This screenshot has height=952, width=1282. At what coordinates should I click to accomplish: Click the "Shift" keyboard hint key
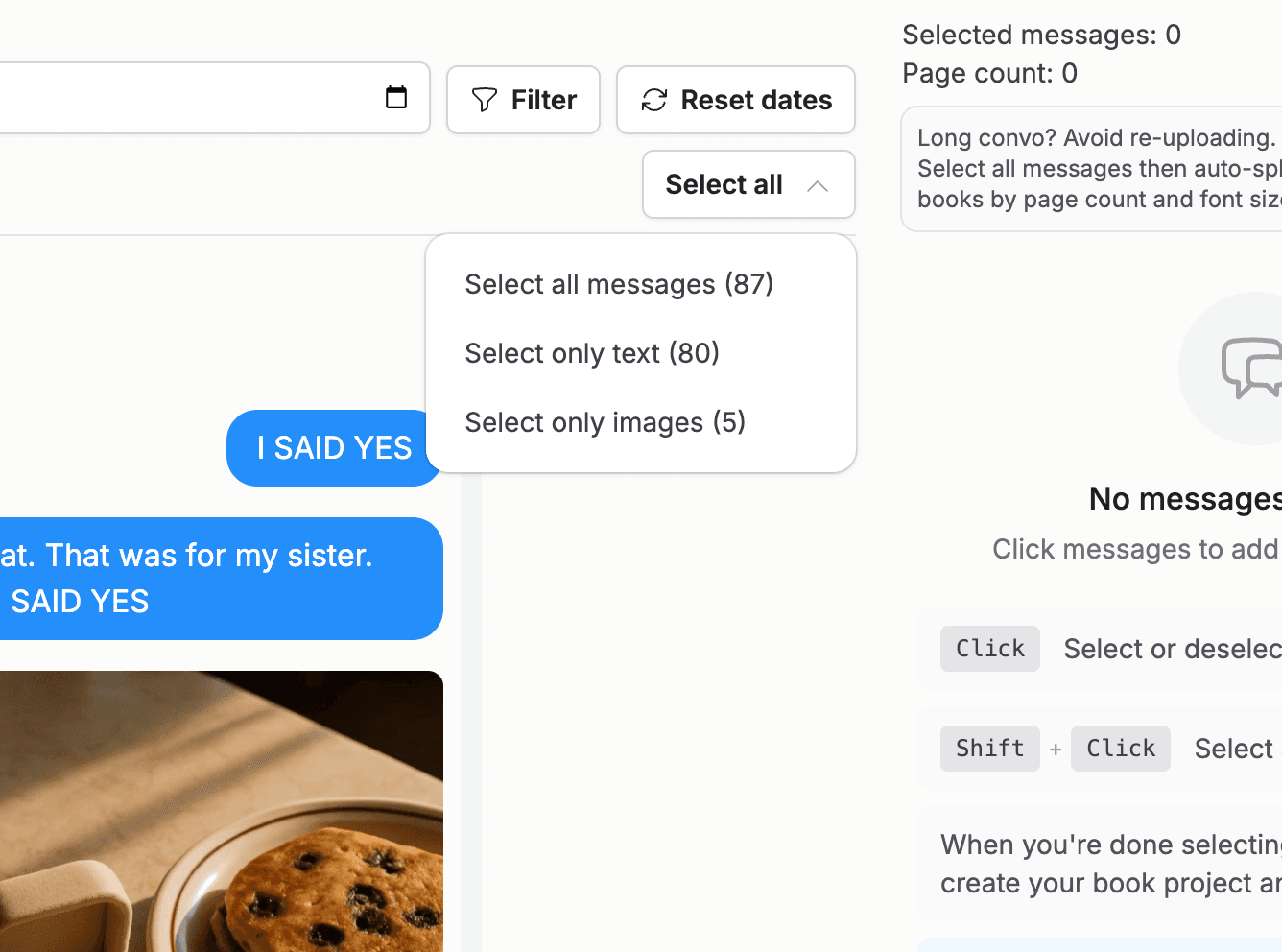(x=990, y=749)
